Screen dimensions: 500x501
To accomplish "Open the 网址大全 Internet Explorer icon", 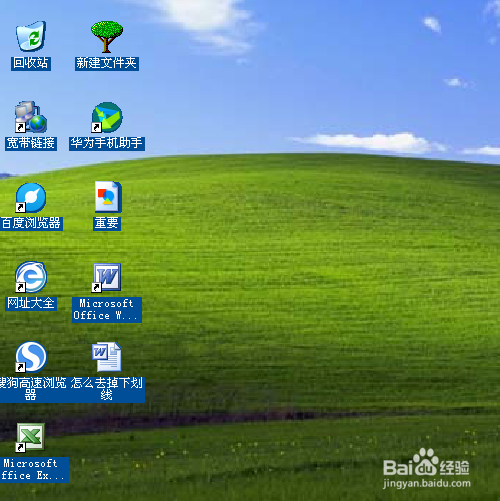I will 31,277.
